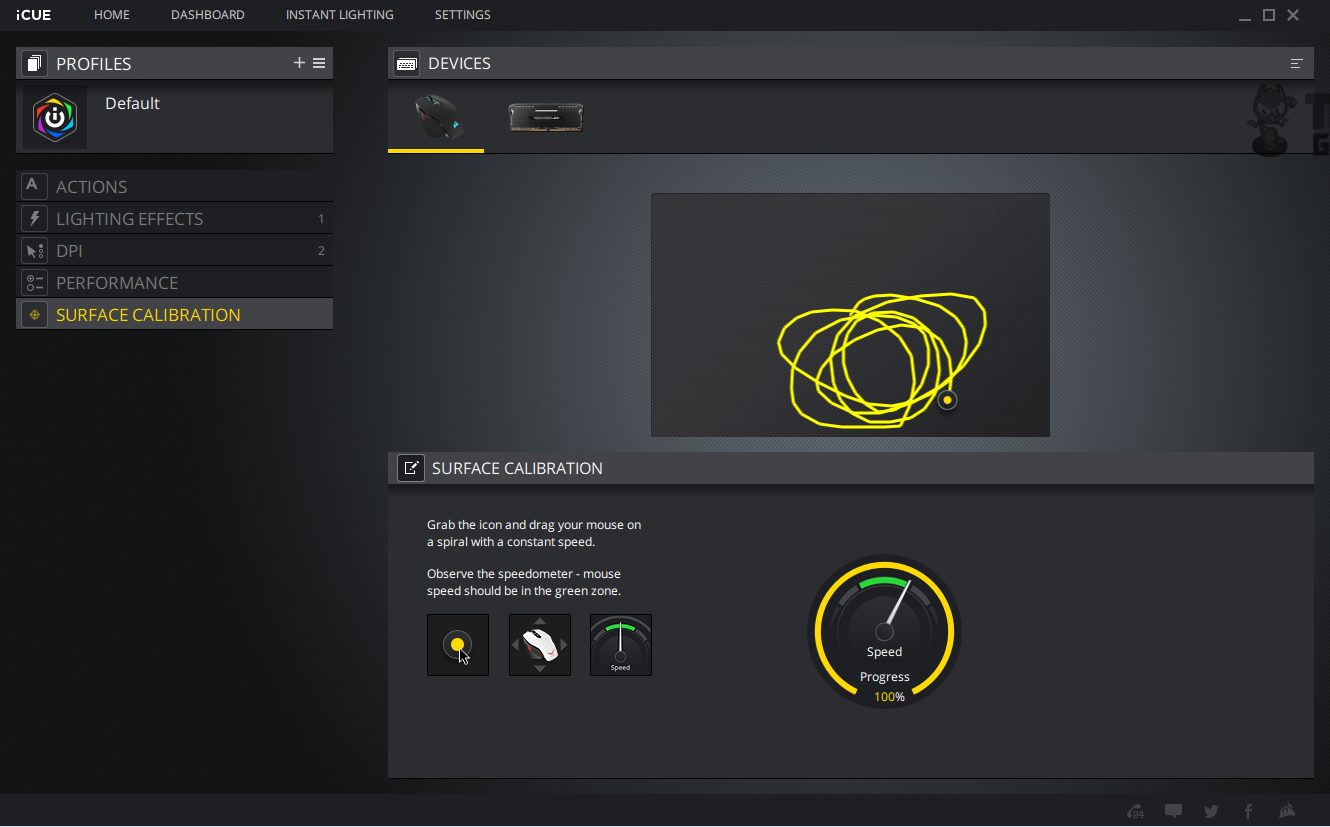This screenshot has width=1330, height=827.
Task: Click the Devices keyboard icon
Action: (406, 63)
